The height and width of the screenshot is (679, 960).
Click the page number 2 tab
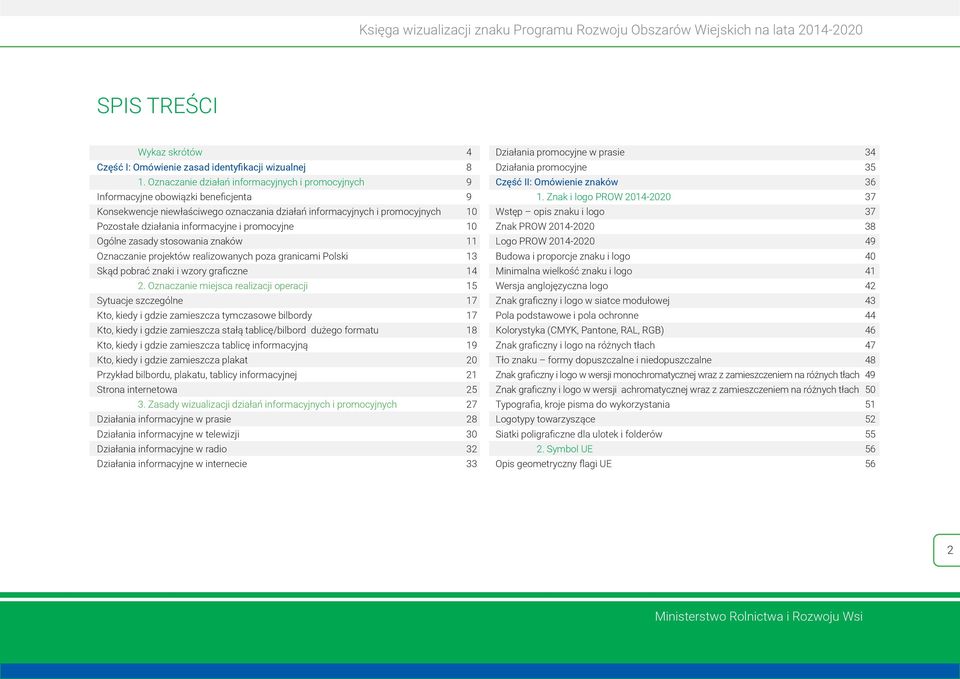click(x=948, y=550)
